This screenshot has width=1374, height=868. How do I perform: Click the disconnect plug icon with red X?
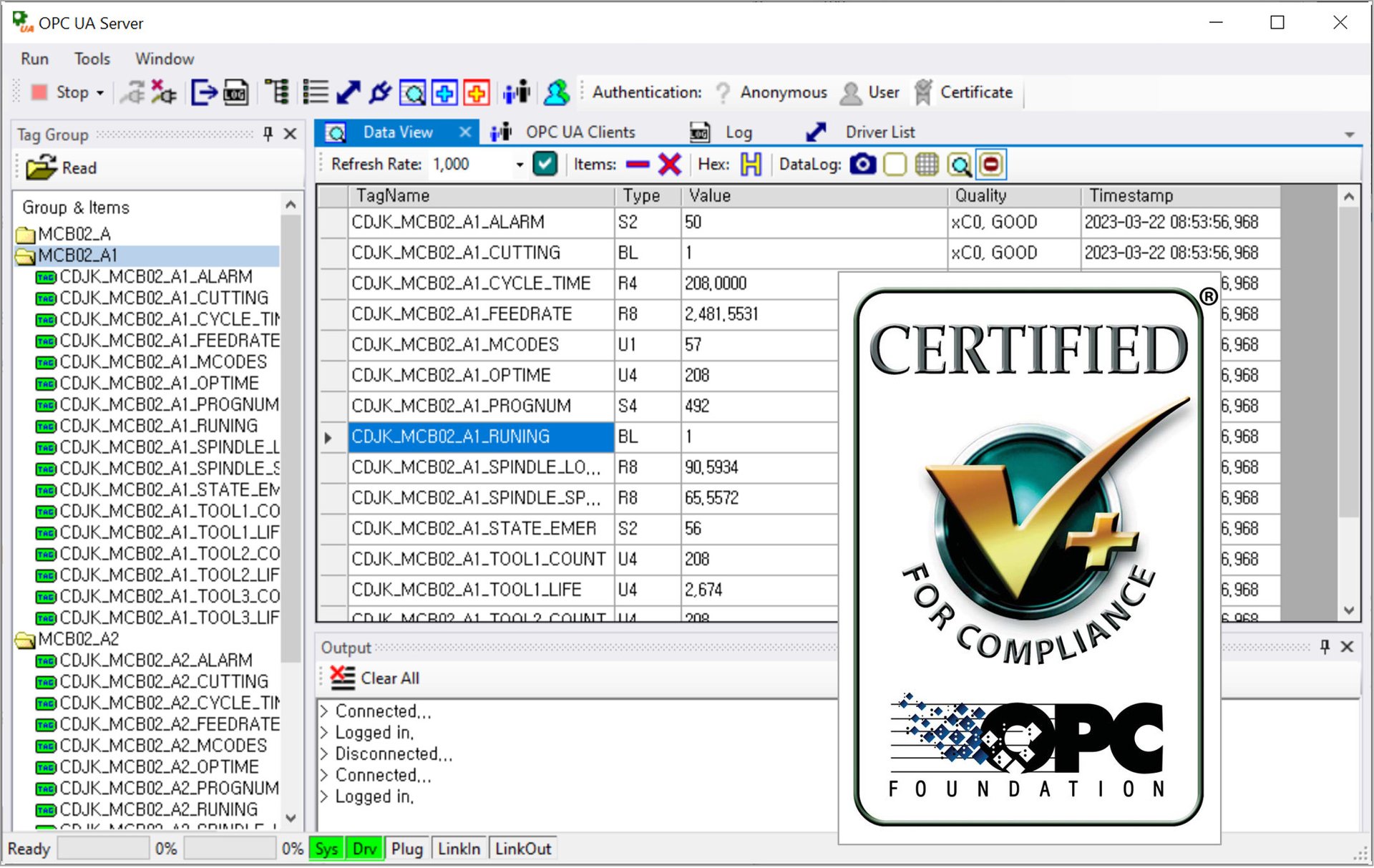pyautogui.click(x=164, y=92)
